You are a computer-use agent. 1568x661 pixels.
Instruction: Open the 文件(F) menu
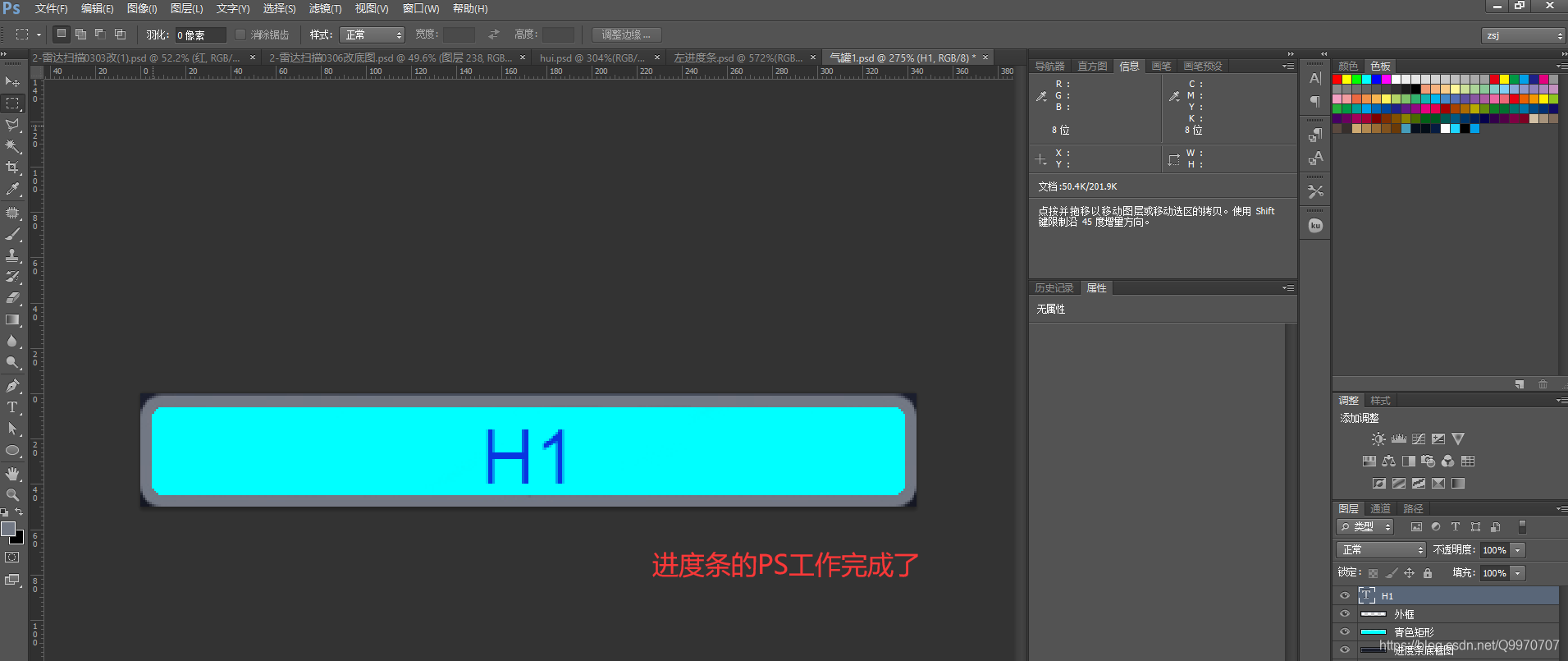click(51, 9)
